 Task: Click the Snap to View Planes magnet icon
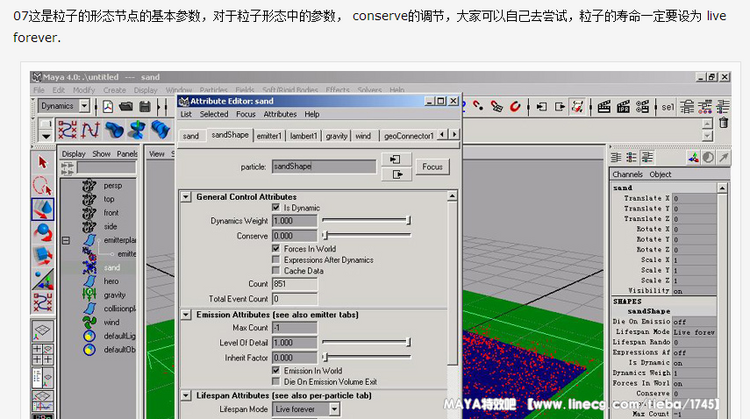(x=497, y=106)
